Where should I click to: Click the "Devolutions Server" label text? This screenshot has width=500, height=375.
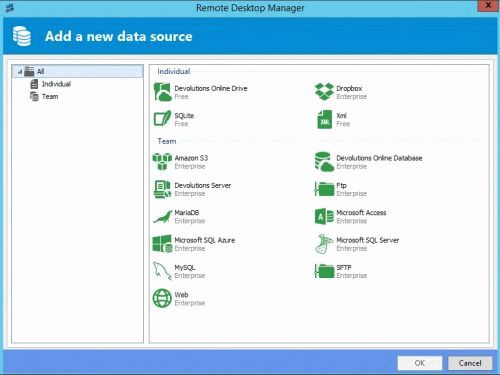(203, 185)
